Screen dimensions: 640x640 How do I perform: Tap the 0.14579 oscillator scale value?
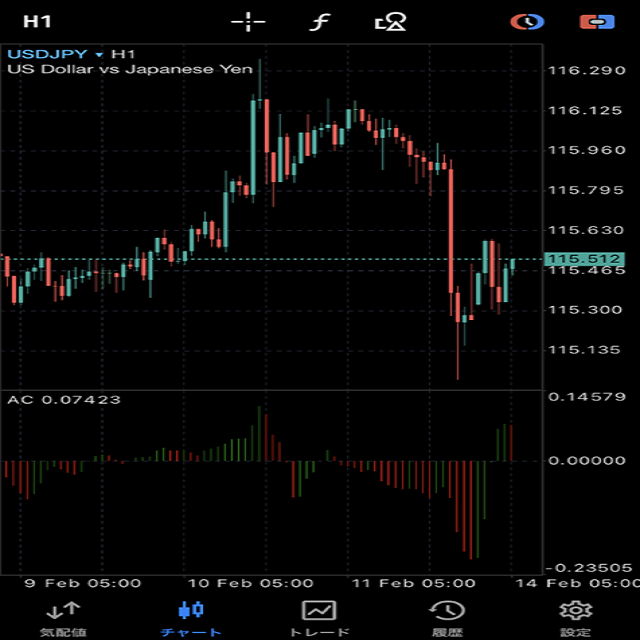click(x=587, y=397)
